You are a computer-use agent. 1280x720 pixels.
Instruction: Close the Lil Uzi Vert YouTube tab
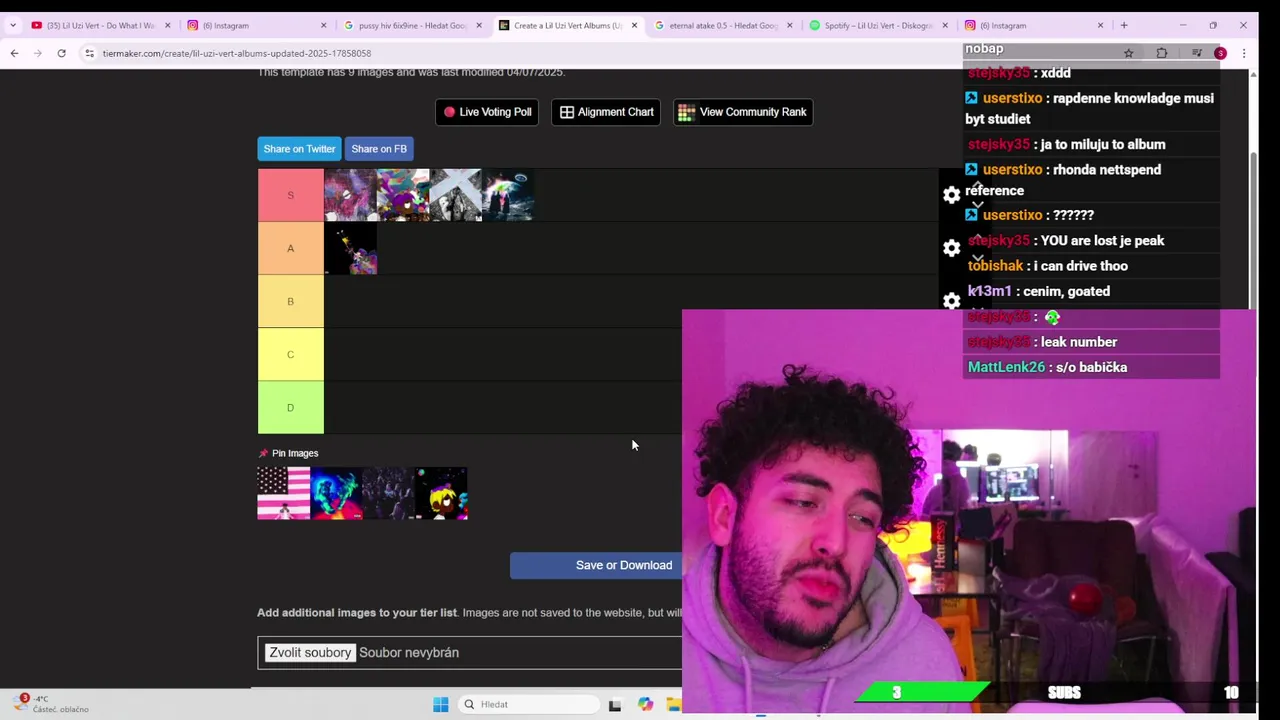[x=167, y=25]
